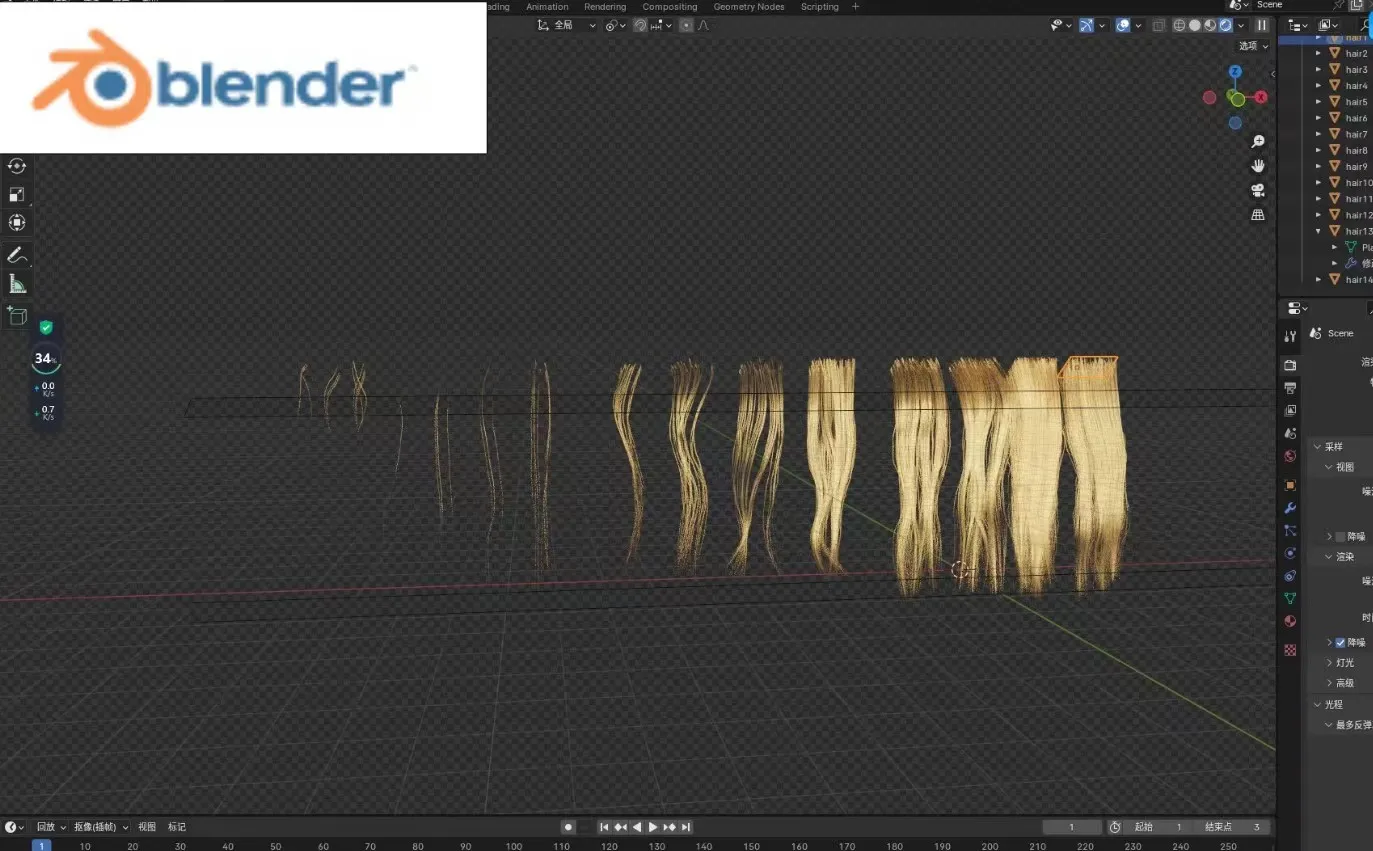This screenshot has width=1373, height=851.
Task: Switch to orthographic grid view icon
Action: [x=1258, y=215]
